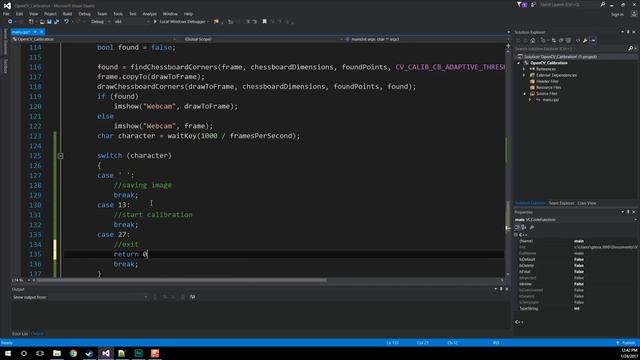Switch to the Class View tab

point(587,203)
